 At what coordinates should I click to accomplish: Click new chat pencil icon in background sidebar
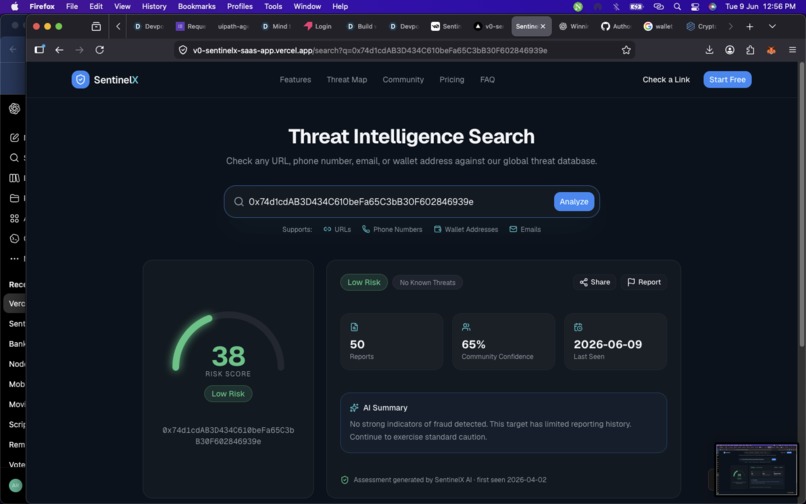click(x=14, y=137)
